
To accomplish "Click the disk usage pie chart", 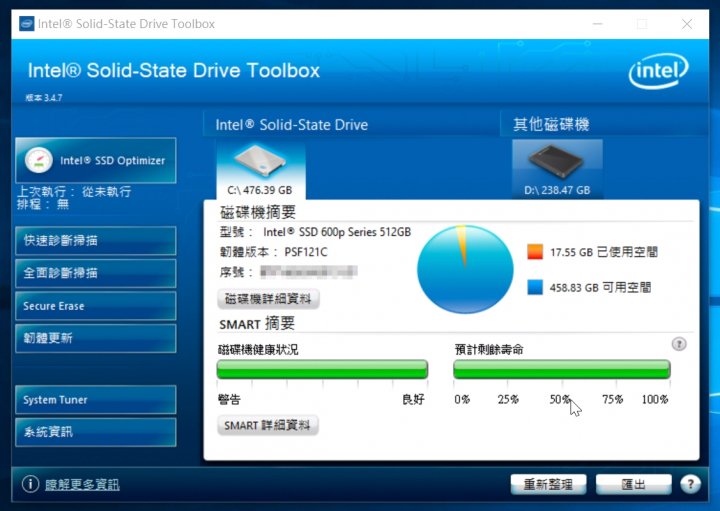I will click(465, 270).
